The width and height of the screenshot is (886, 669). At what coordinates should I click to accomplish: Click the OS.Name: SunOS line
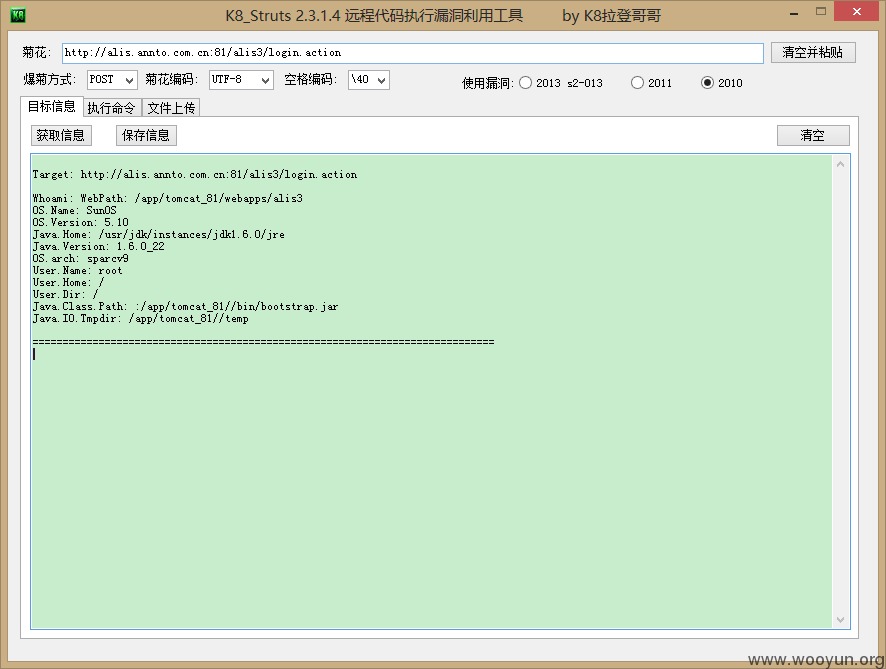point(75,210)
